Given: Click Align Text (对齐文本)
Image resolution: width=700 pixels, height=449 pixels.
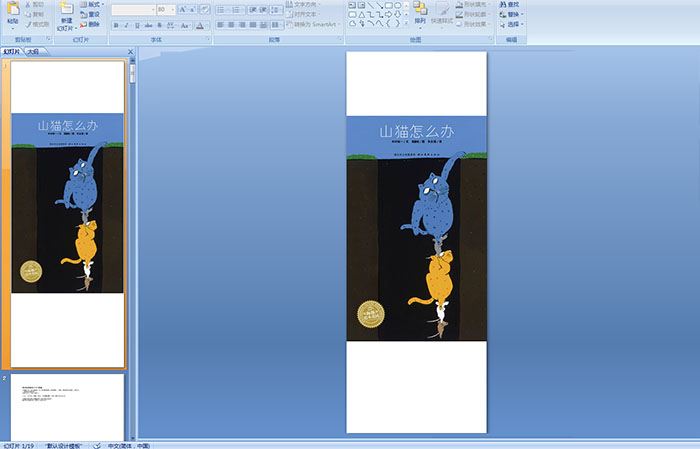Looking at the screenshot, I should pos(305,14).
